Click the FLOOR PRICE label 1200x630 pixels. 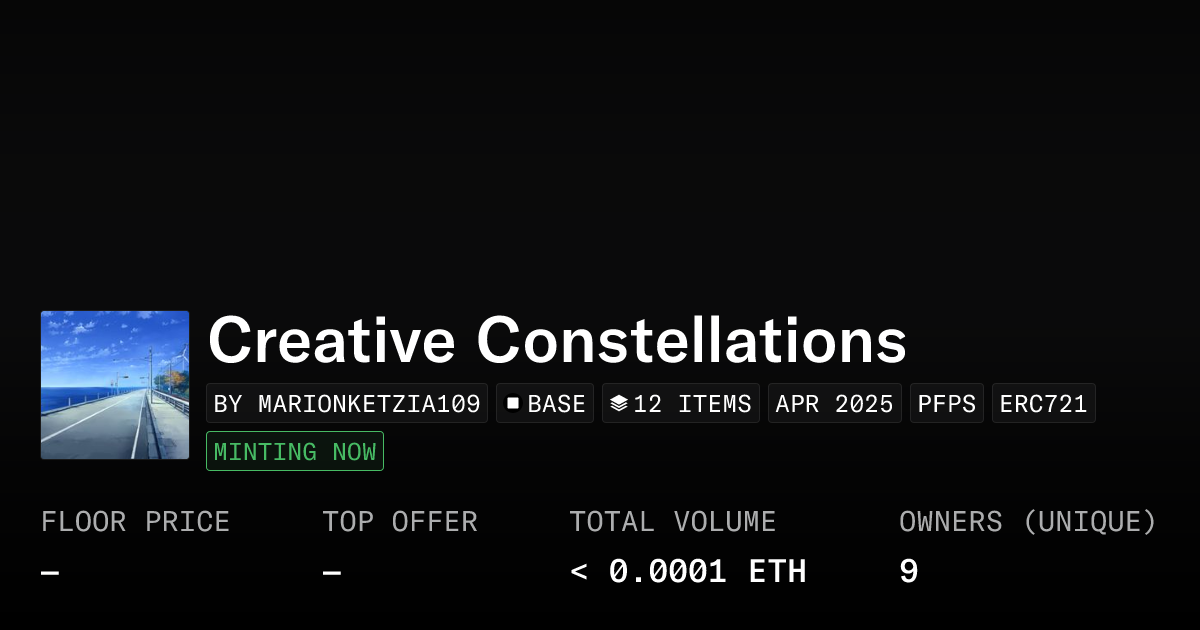point(135,521)
